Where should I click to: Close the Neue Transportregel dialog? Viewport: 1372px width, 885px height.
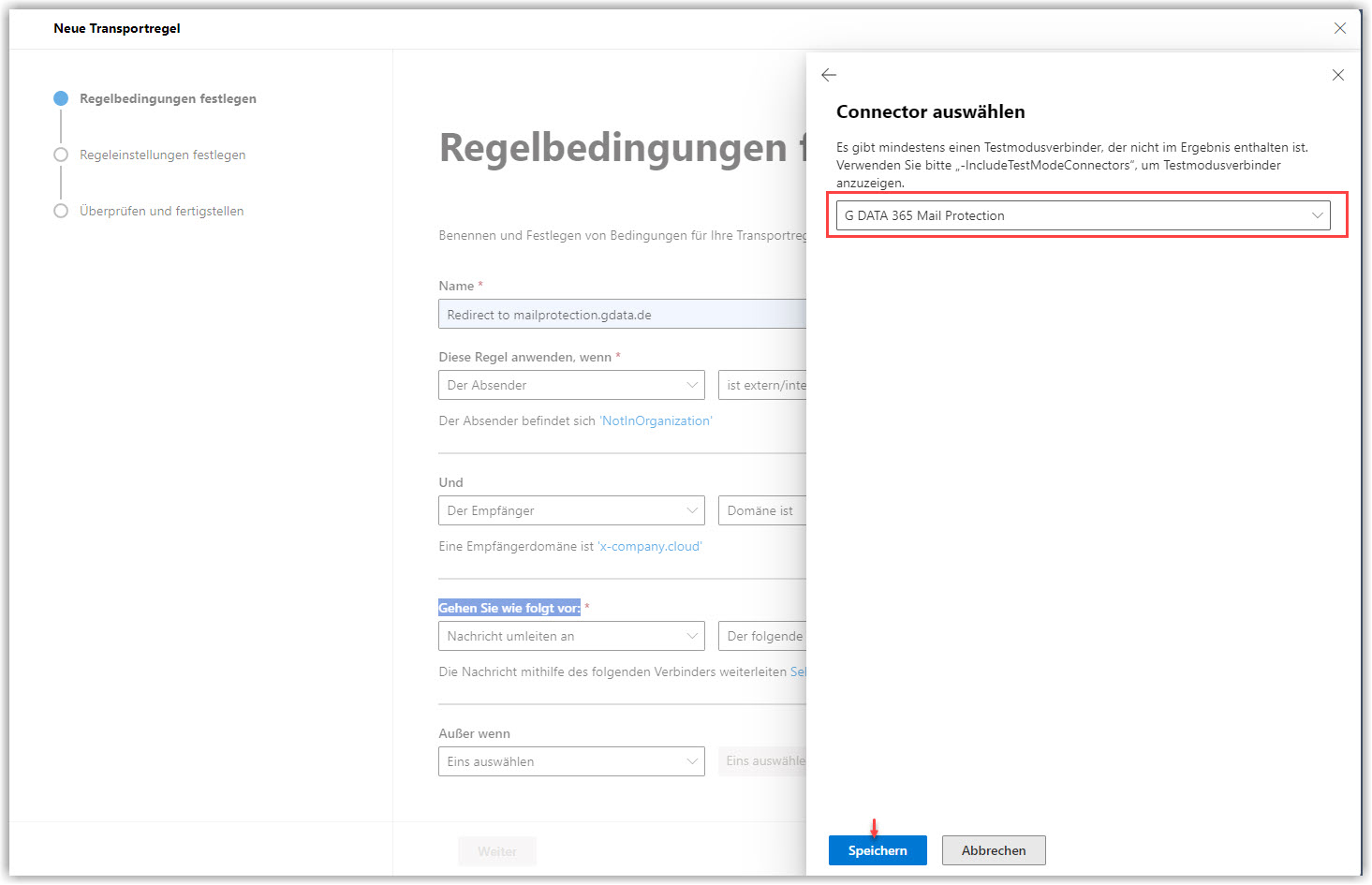pyautogui.click(x=1340, y=28)
